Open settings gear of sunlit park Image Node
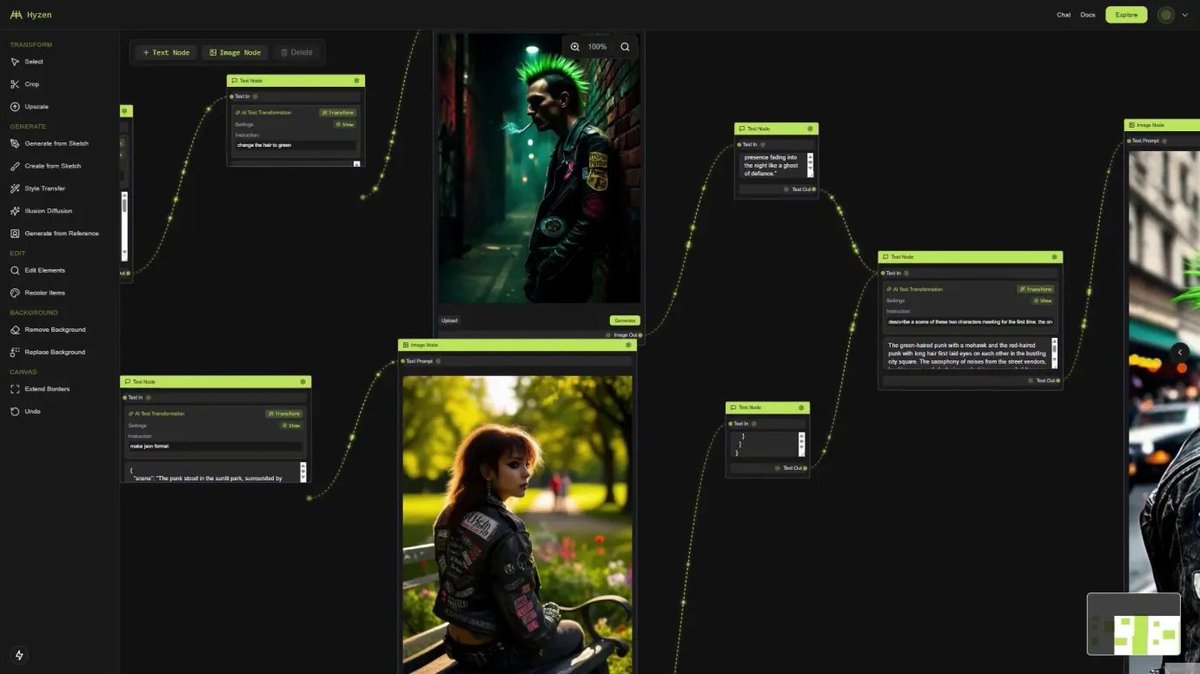1200x674 pixels. pos(628,345)
